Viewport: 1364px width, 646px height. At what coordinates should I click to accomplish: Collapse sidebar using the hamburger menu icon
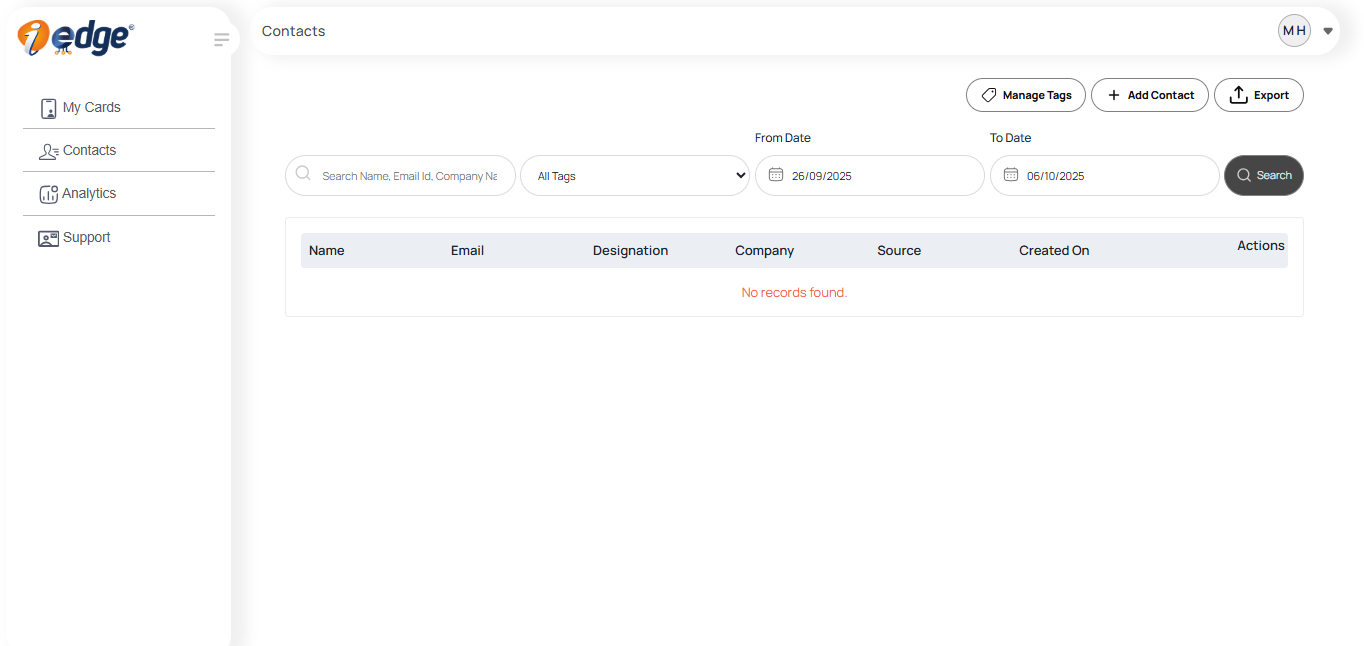pyautogui.click(x=221, y=40)
